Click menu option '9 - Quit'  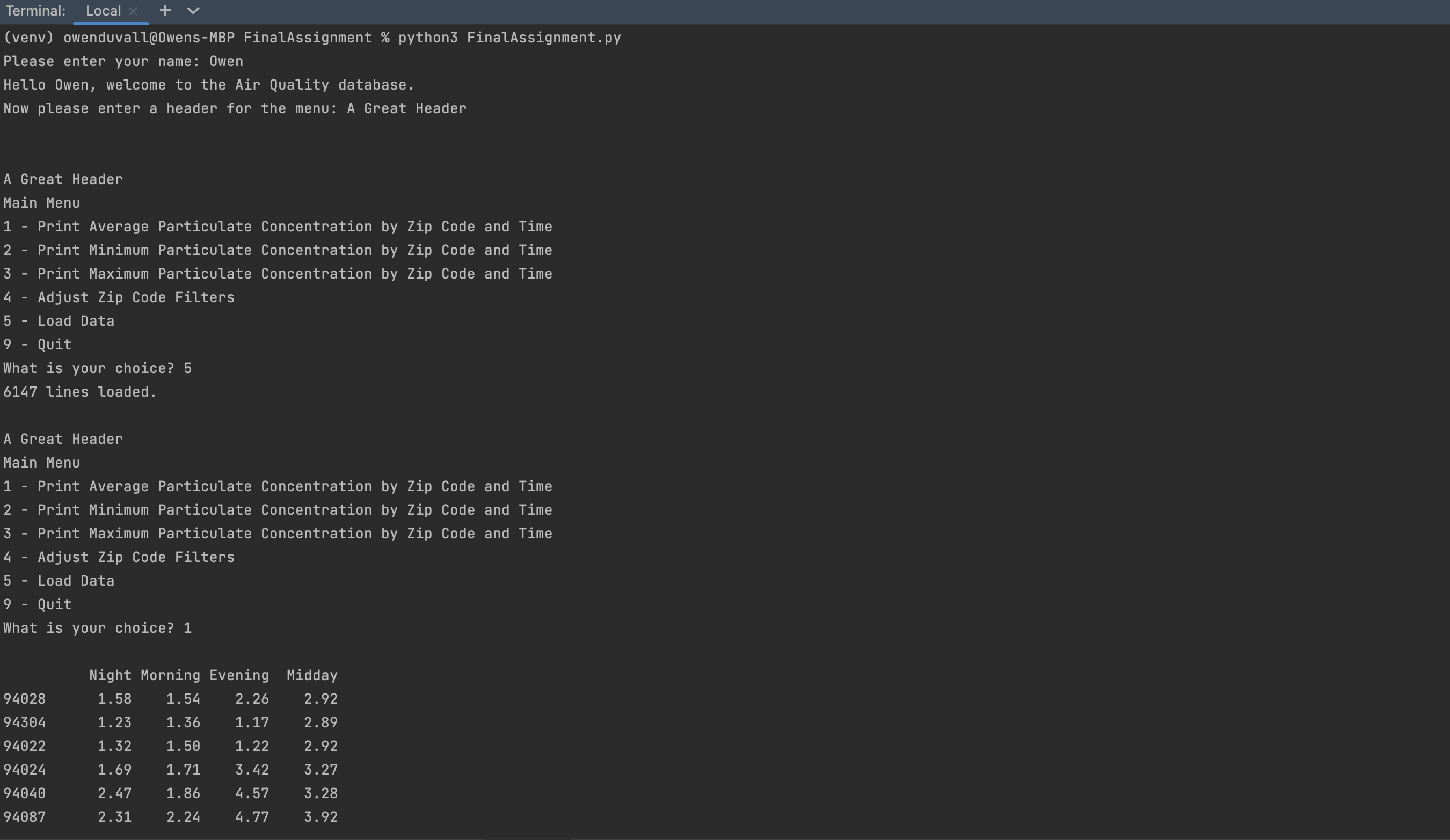pos(37,344)
